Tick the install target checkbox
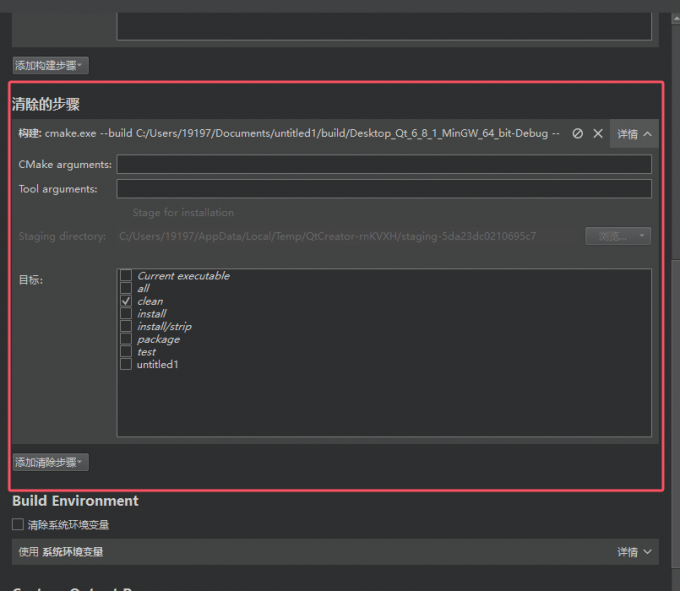The width and height of the screenshot is (680, 591). click(x=126, y=314)
